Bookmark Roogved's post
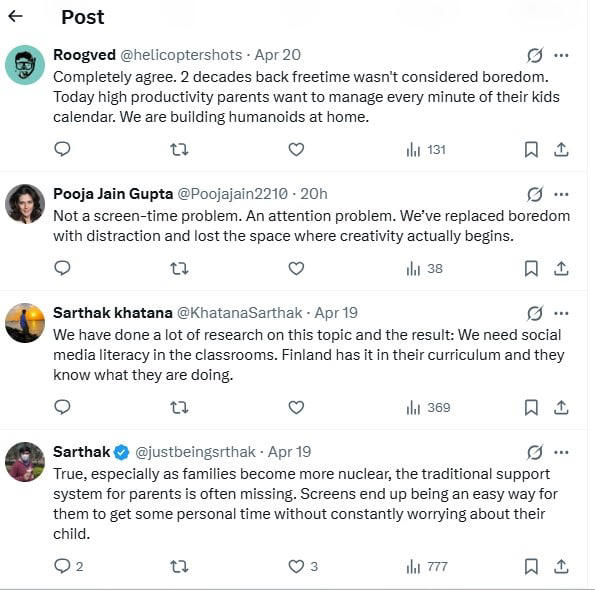Screen dimensions: 595x590 click(x=531, y=149)
